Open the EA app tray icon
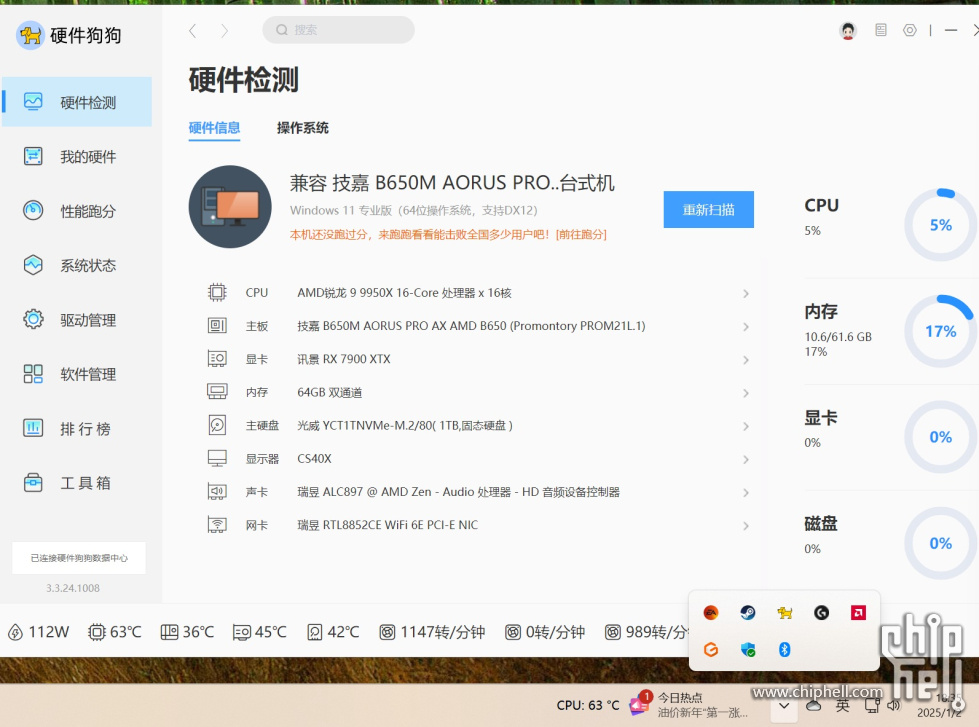 (x=711, y=613)
